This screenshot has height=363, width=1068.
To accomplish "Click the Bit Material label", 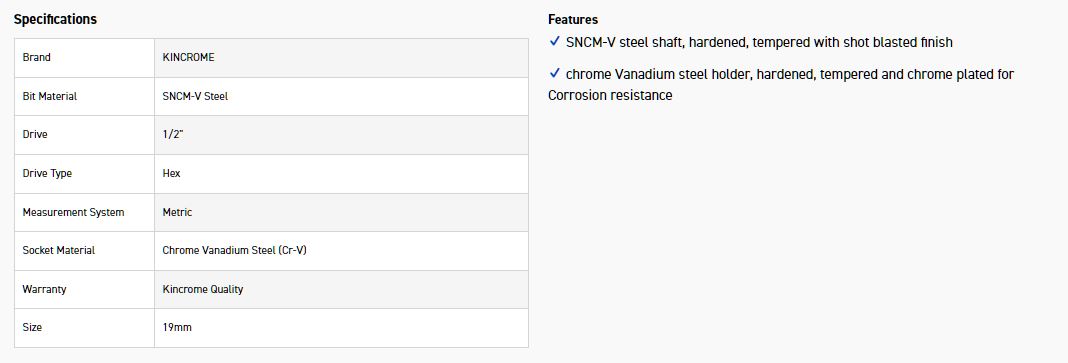I will [x=50, y=96].
